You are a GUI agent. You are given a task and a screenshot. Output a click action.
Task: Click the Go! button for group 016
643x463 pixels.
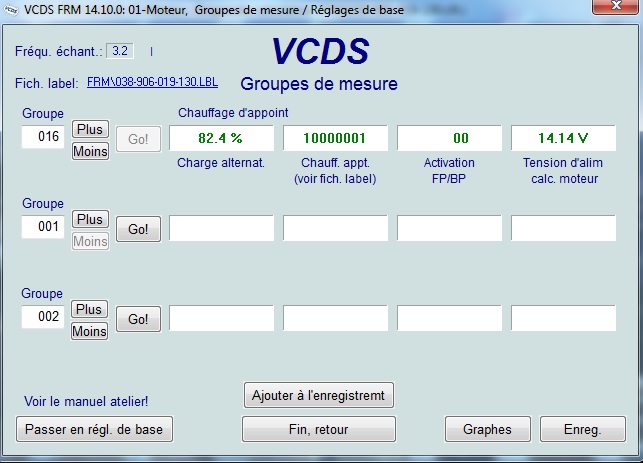pyautogui.click(x=138, y=139)
